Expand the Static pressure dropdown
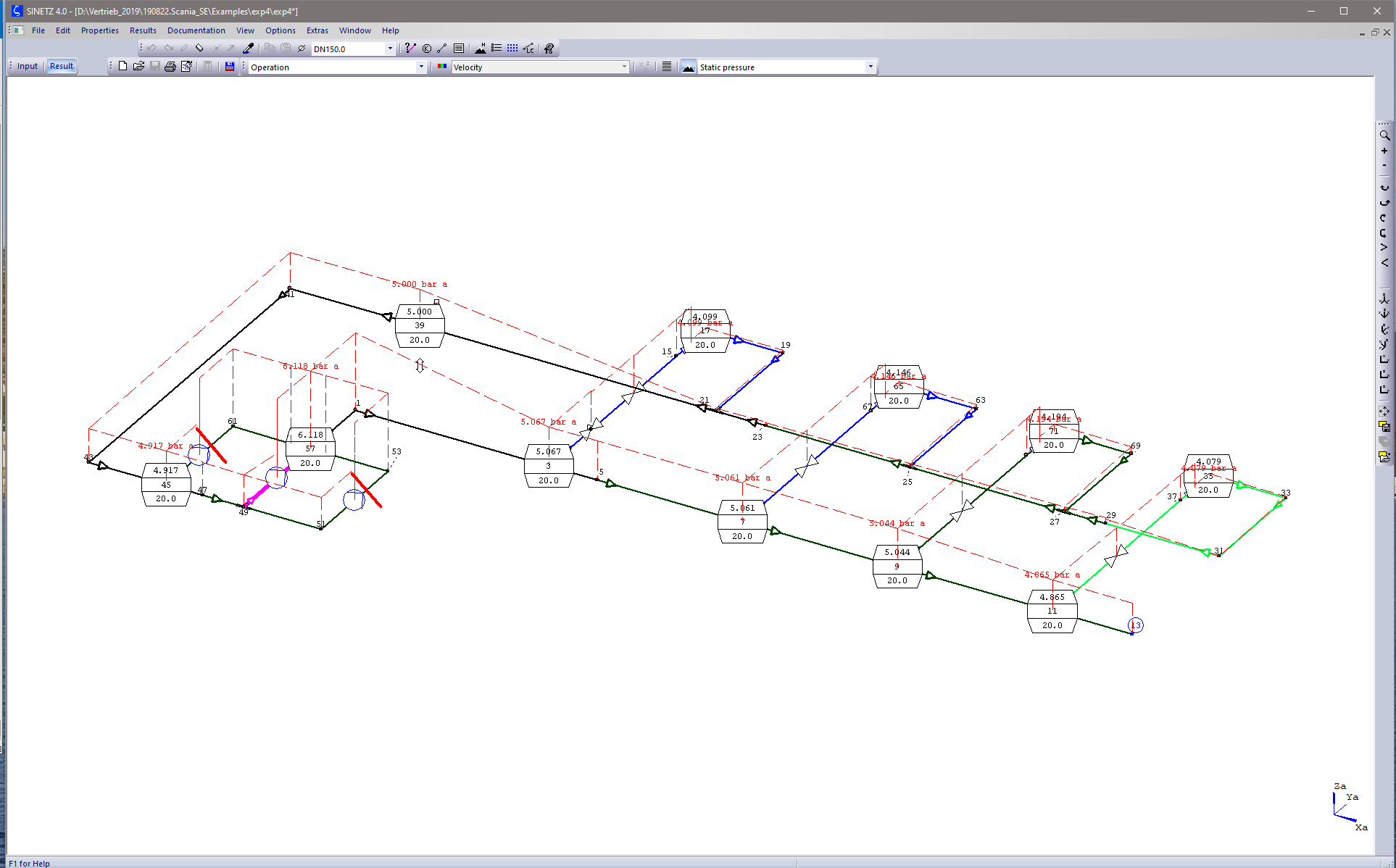Image resolution: width=1396 pixels, height=868 pixels. pyautogui.click(x=871, y=67)
